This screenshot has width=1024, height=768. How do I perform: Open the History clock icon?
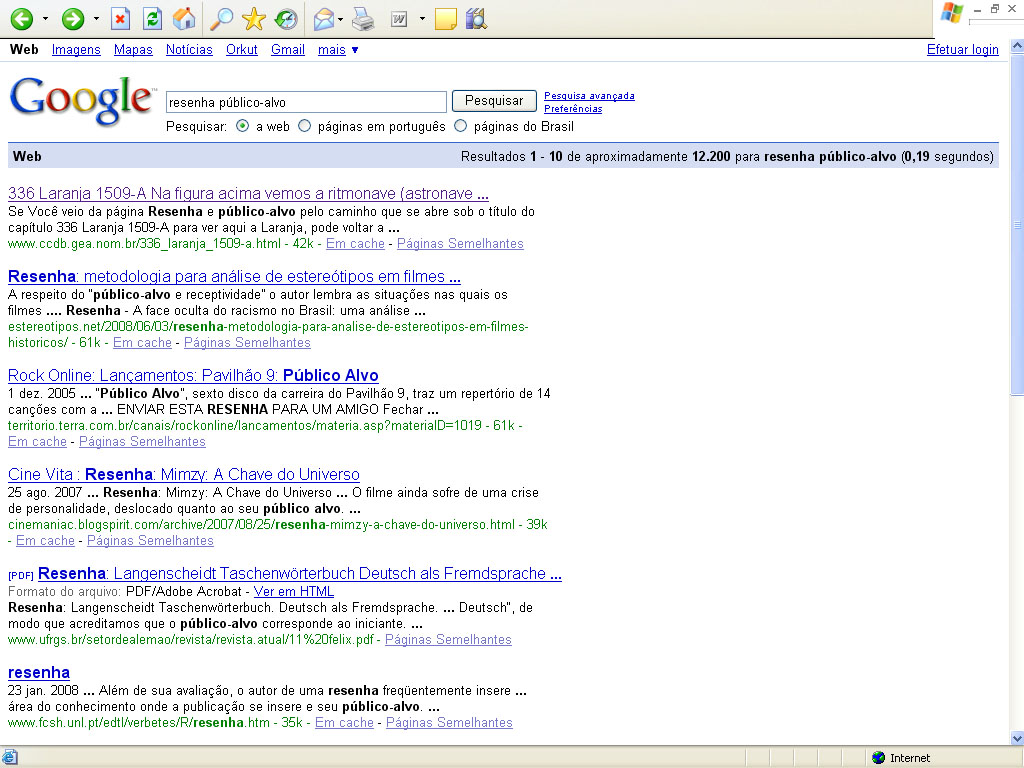[x=286, y=19]
